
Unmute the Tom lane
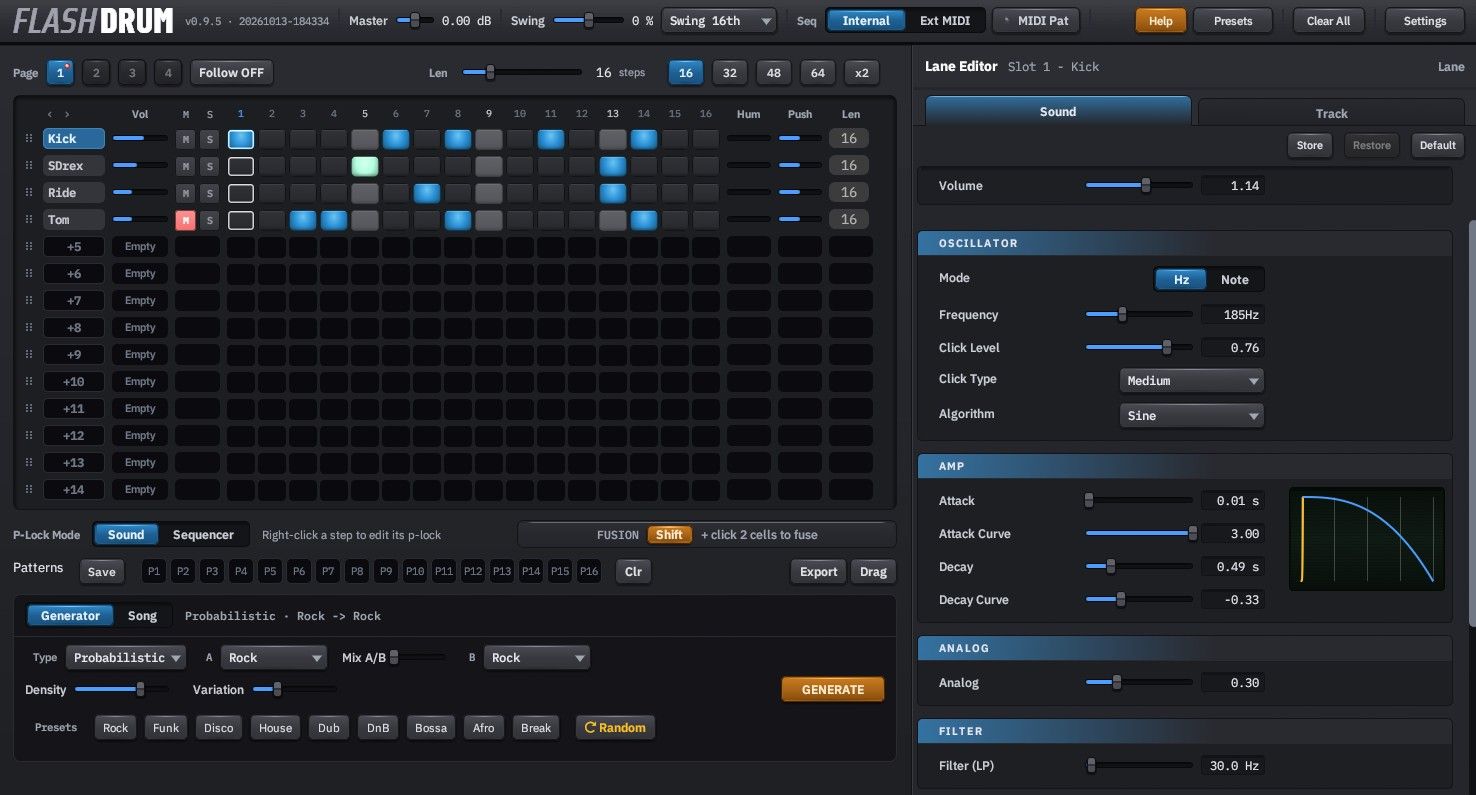pos(185,220)
